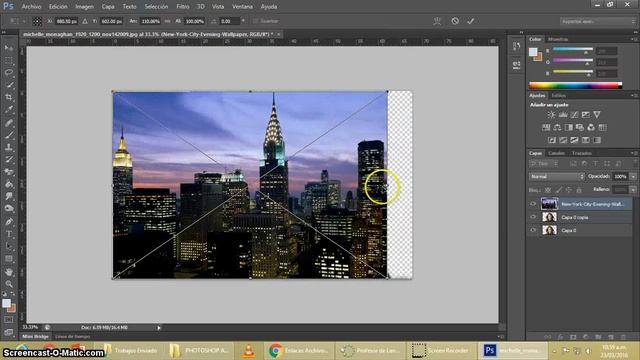Open the Color panel options menu
The width and height of the screenshot is (640, 360).
[634, 39]
